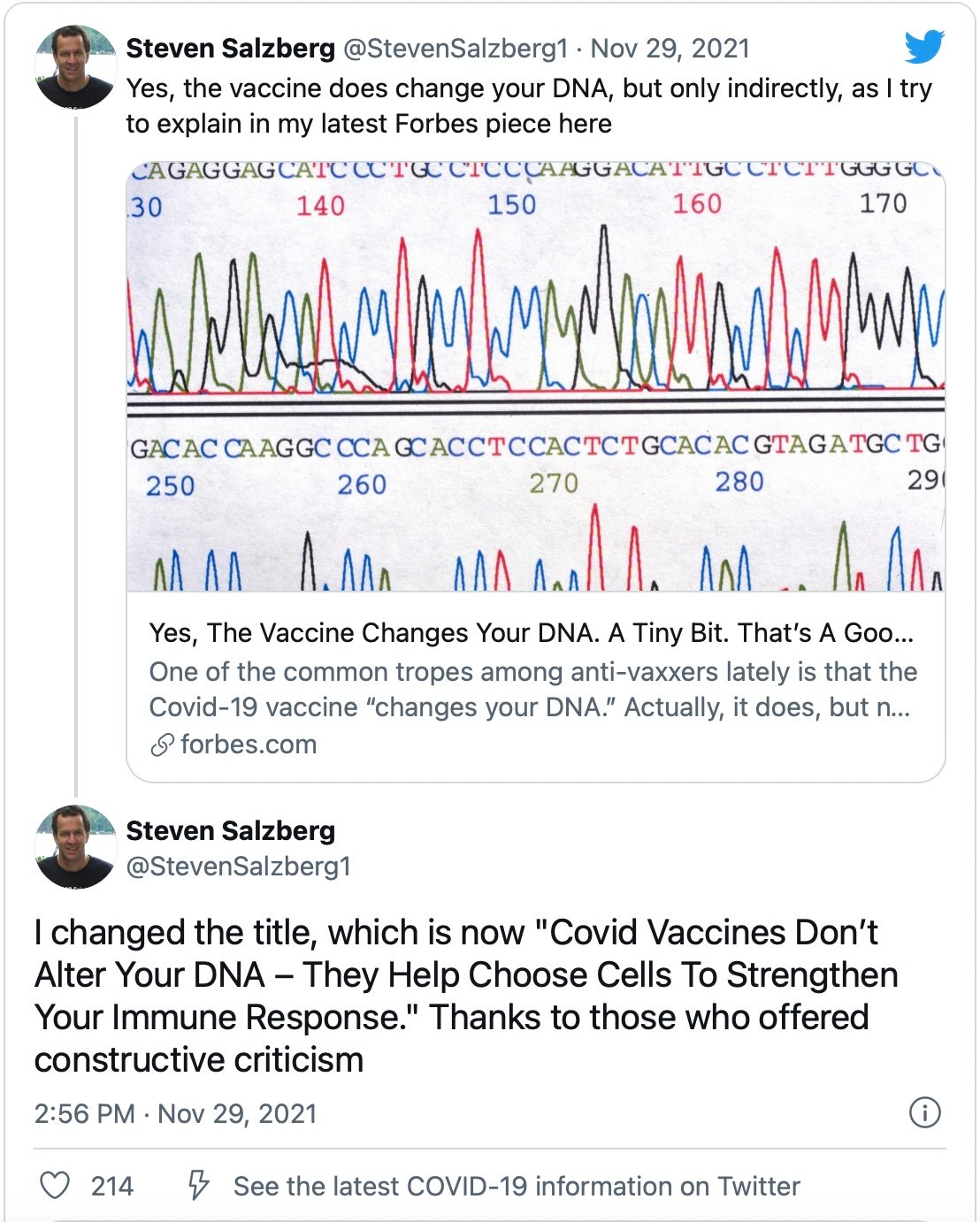980x1222 pixels.
Task: Open 'See the latest COVID-19 information on Twitter'
Action: (517, 1186)
